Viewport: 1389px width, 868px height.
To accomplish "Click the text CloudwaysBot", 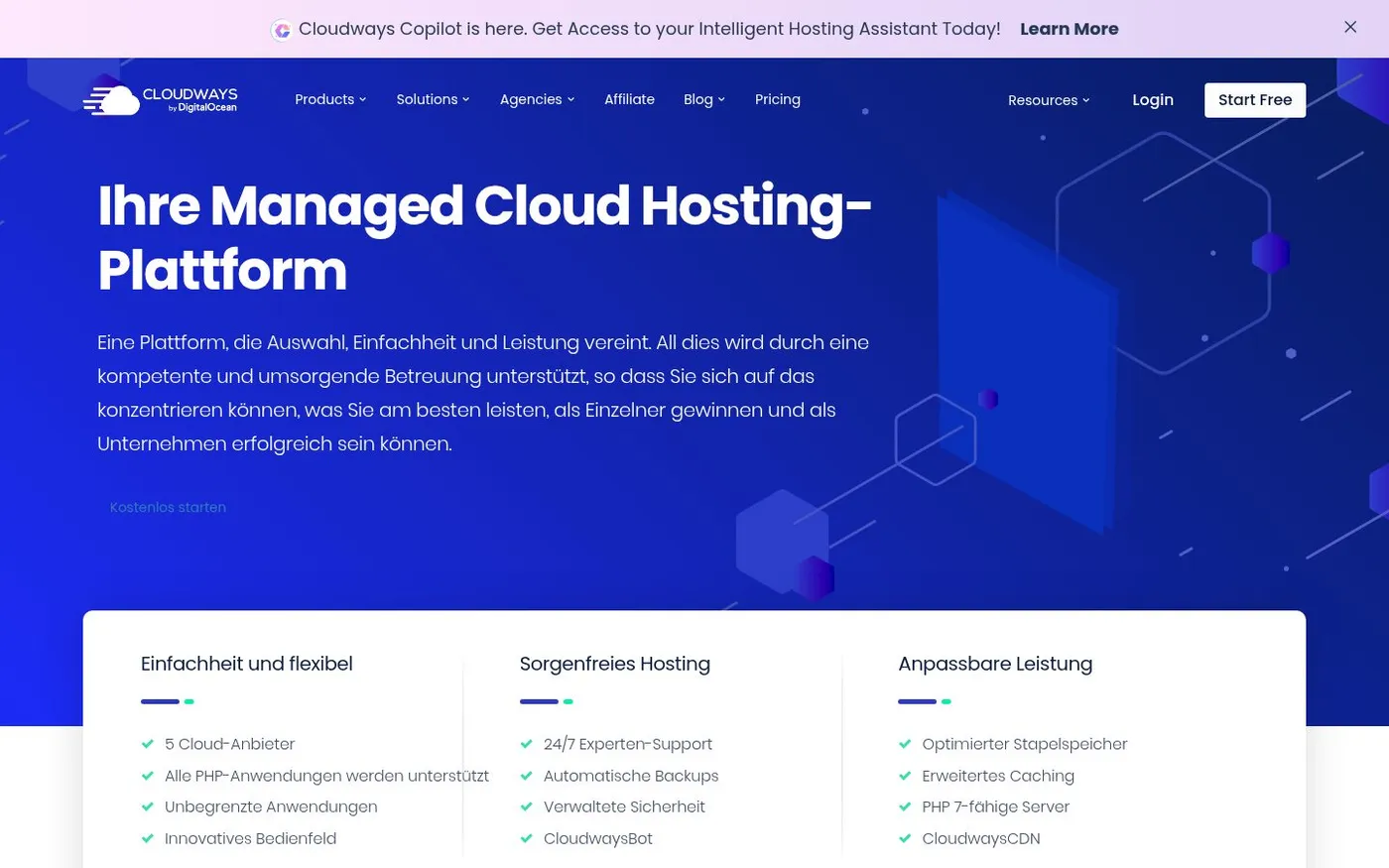I will pos(598,838).
